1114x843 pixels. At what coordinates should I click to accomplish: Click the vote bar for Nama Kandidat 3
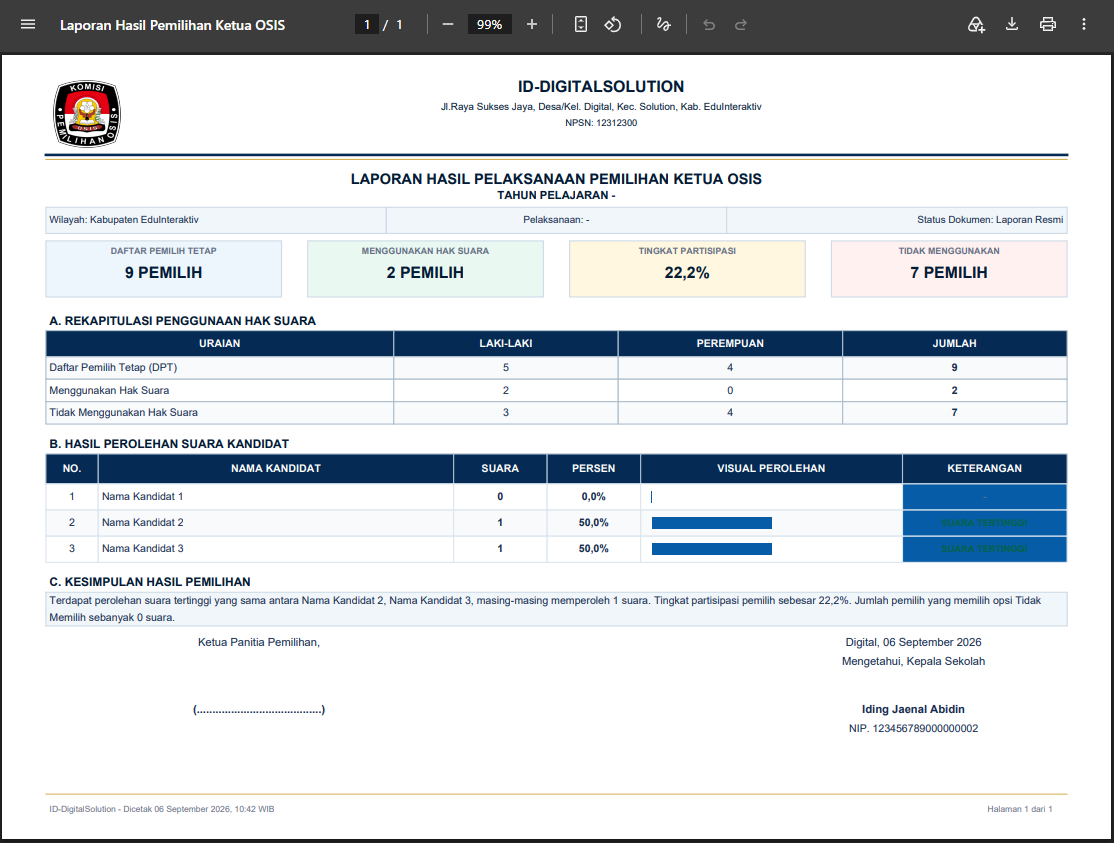(712, 549)
